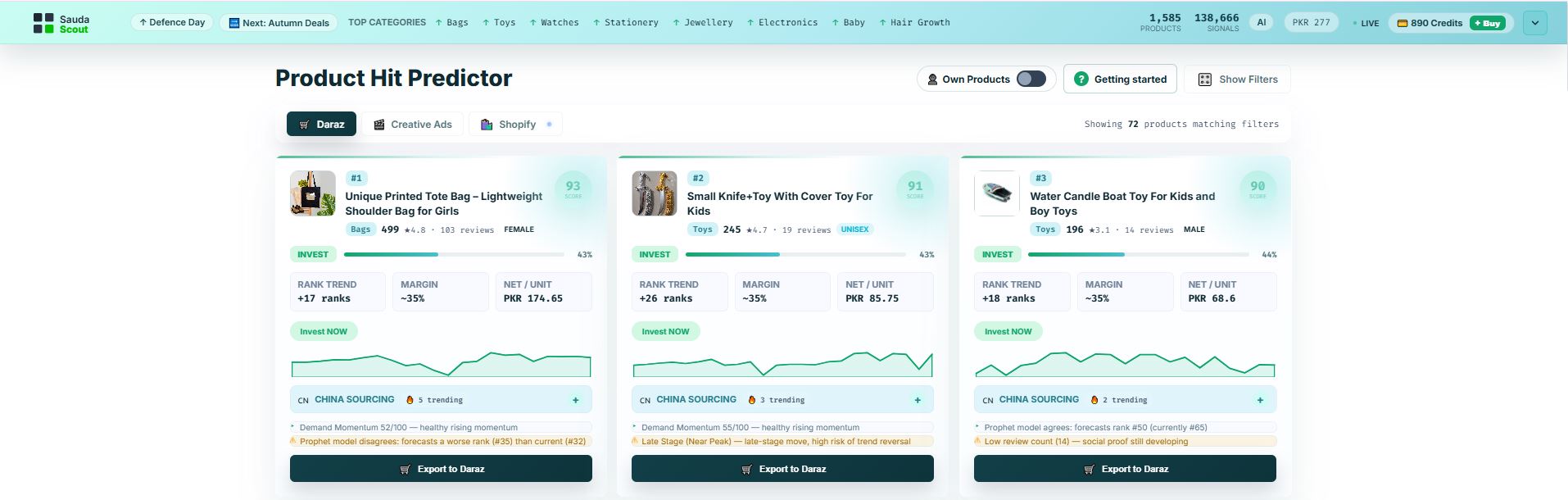
Task: Show Filters panel
Action: (1237, 79)
